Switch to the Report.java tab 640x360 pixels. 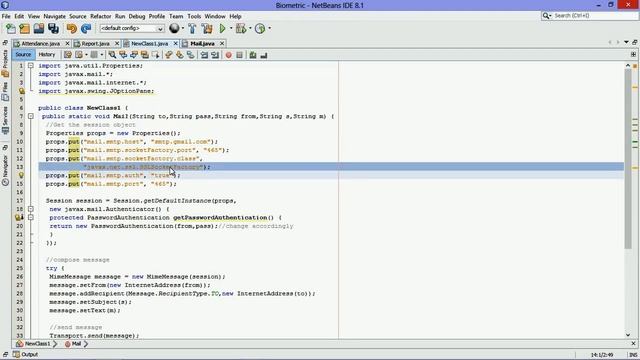coord(95,44)
